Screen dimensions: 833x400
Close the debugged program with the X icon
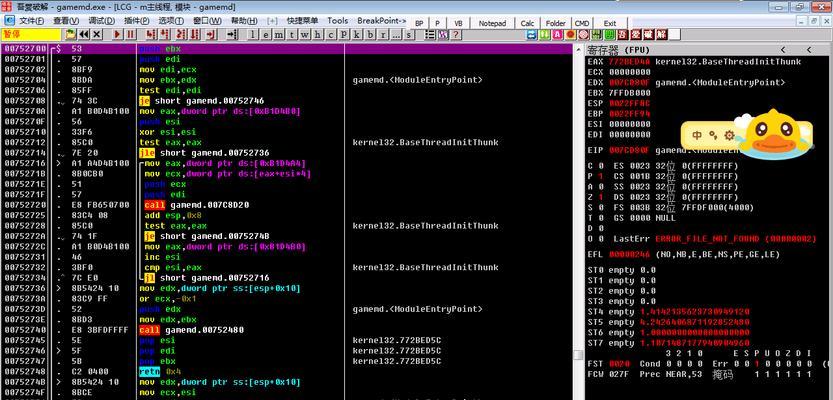[x=97, y=35]
